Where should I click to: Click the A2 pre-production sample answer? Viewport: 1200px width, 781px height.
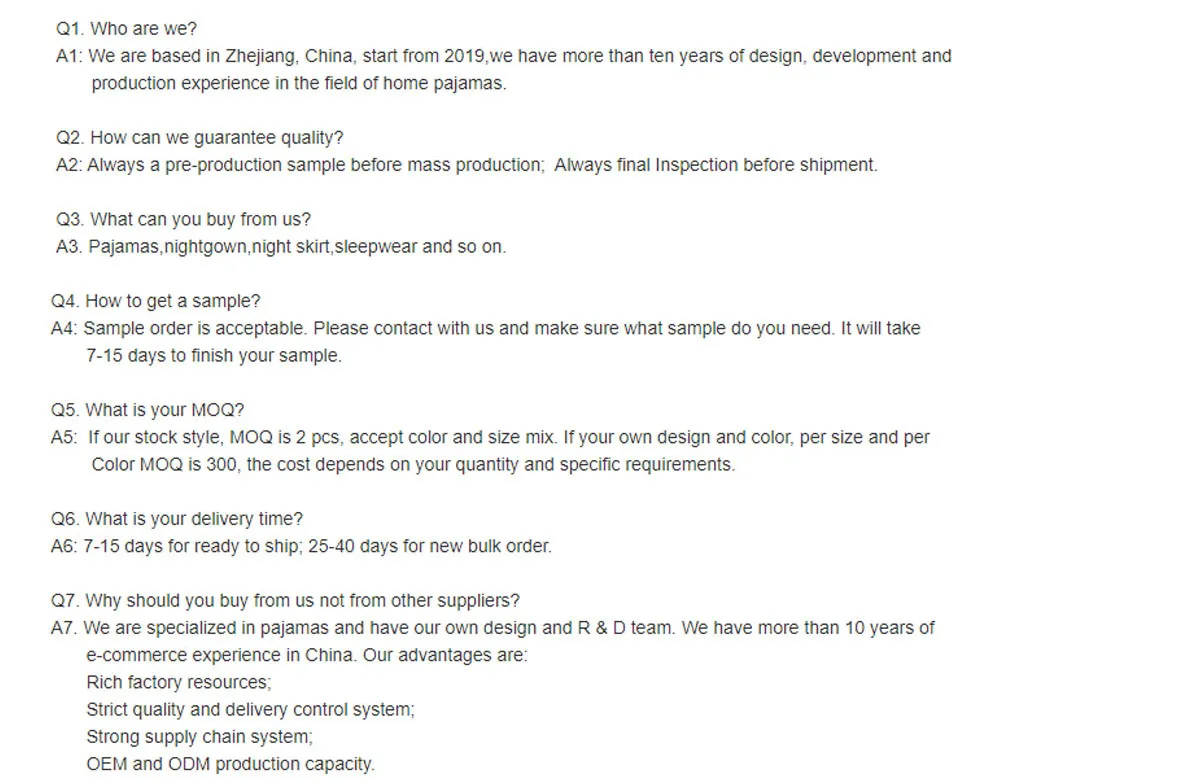[466, 165]
